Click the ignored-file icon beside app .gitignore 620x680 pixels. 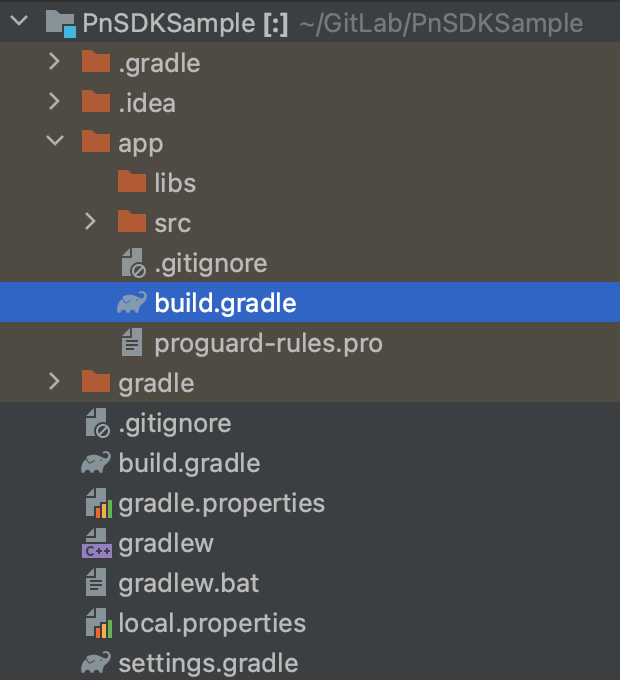tap(132, 263)
